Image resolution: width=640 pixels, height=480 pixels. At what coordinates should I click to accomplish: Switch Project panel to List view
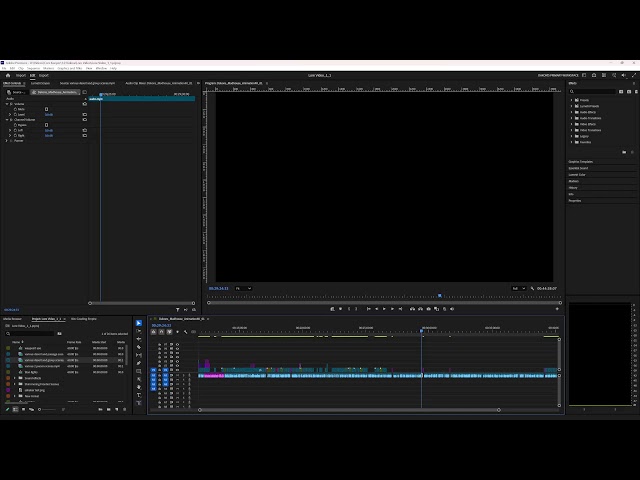tap(16, 409)
